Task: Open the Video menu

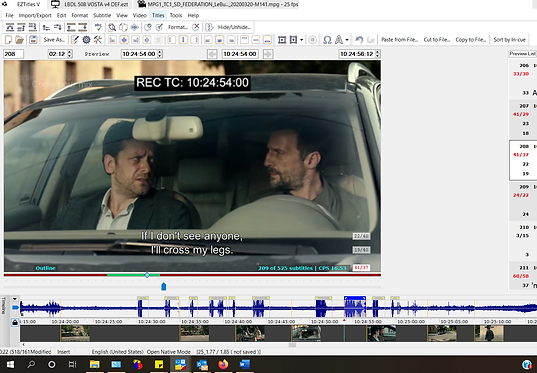Action: point(139,15)
